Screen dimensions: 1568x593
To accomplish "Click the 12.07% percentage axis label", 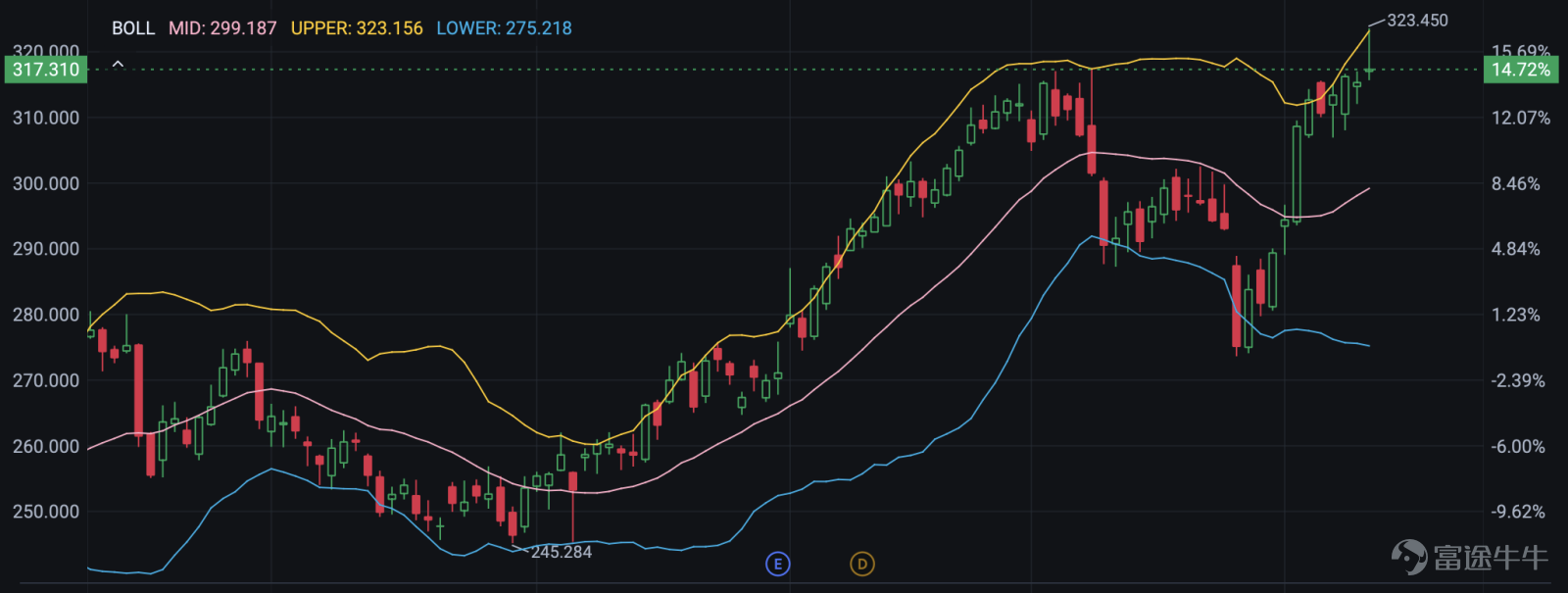I will pyautogui.click(x=1521, y=118).
